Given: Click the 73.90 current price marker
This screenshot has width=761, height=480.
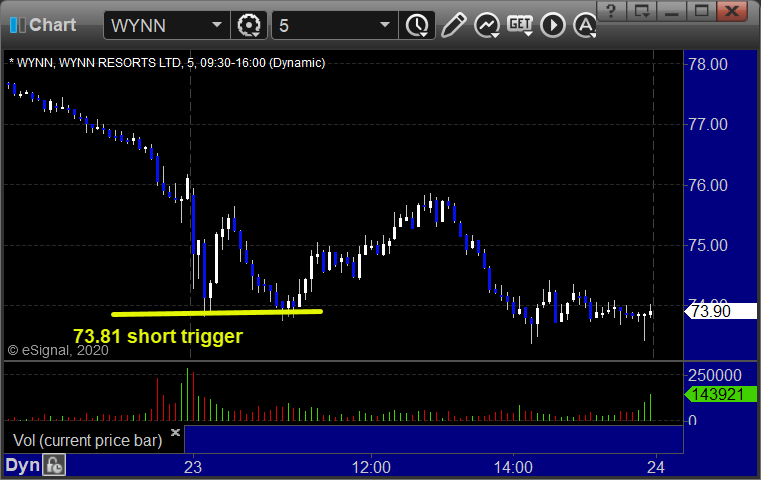Looking at the screenshot, I should click(721, 311).
